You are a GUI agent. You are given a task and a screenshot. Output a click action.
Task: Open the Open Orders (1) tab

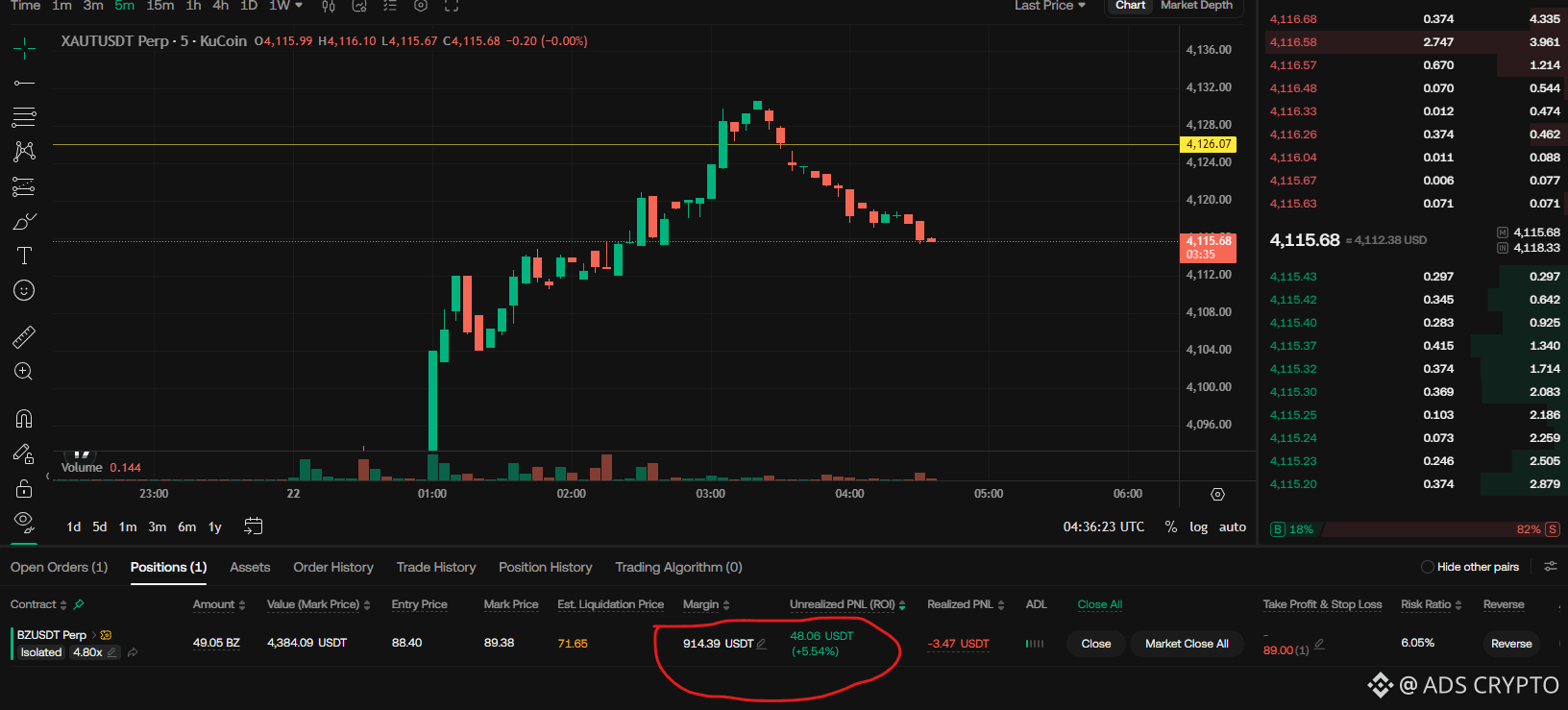pyautogui.click(x=59, y=567)
